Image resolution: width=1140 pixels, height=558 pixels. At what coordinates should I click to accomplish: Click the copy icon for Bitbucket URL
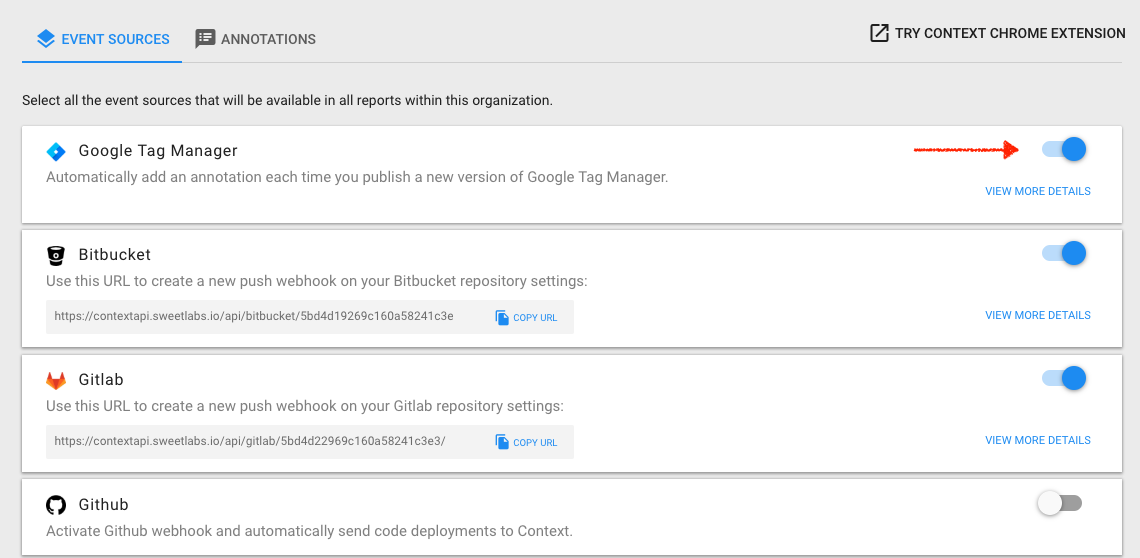tap(502, 317)
